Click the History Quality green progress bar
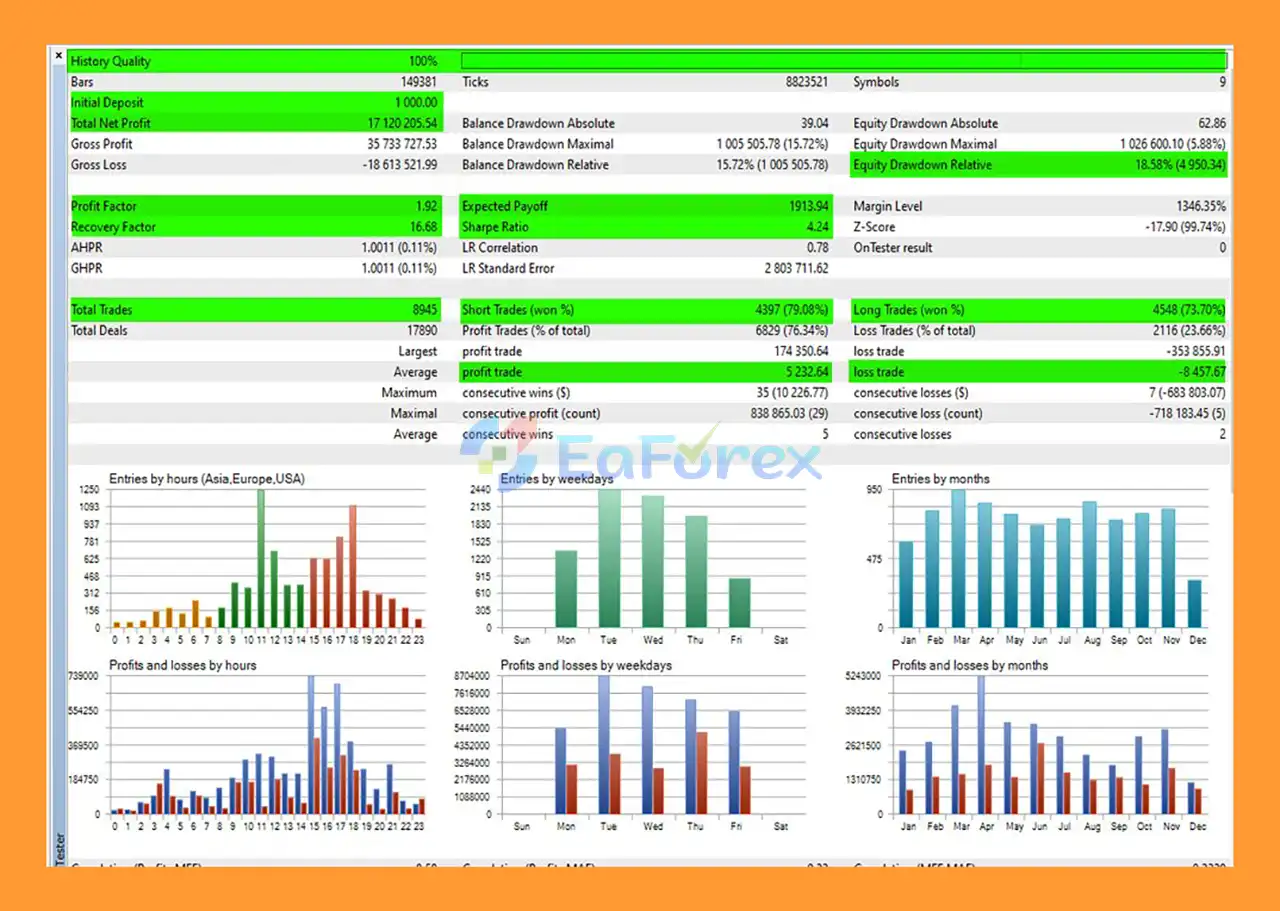 coord(843,61)
